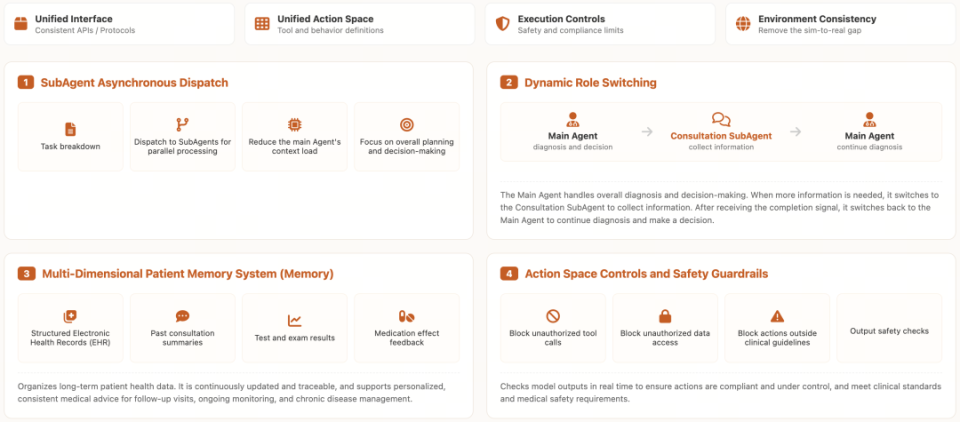The image size is (960, 422).
Task: Click the warning triangle for clinical guidelines
Action: pos(777,316)
